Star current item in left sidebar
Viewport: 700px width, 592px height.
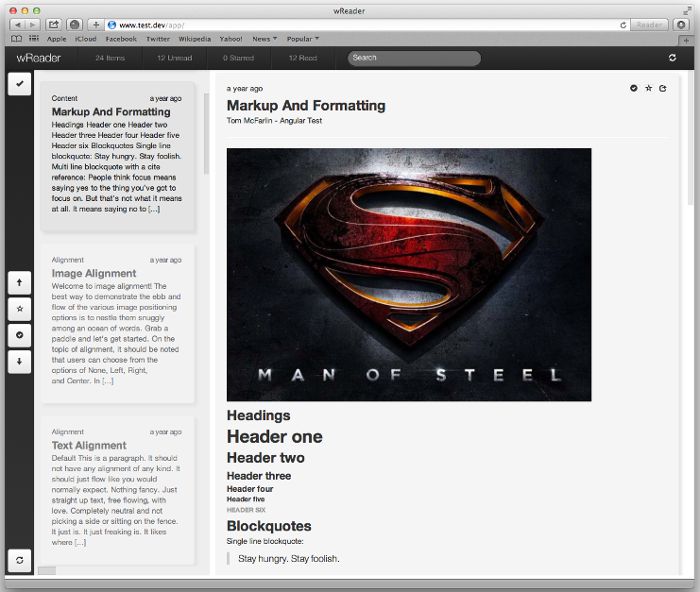coord(20,309)
